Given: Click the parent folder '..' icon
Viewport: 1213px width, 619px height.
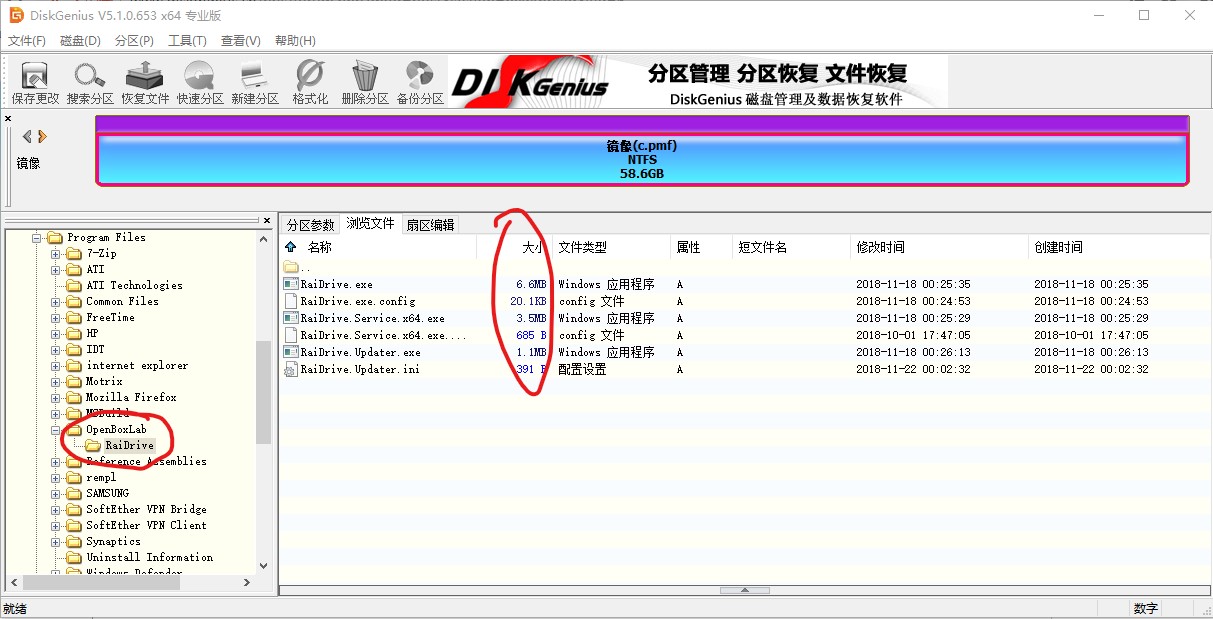Looking at the screenshot, I should coord(291,267).
